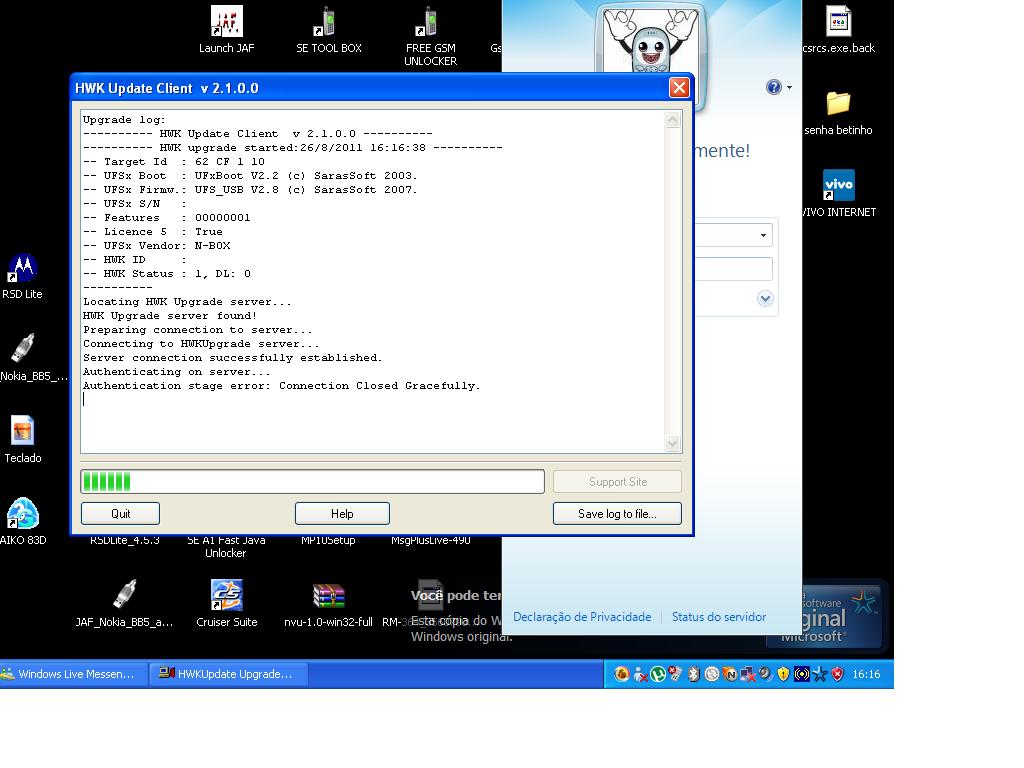This screenshot has width=1024, height=768.
Task: Click the "Authenticating on server..." log line
Action: [176, 372]
